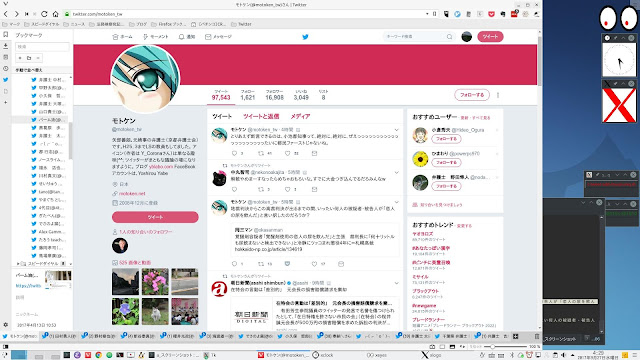Click the magnifier icon in Twitter search
Viewport: 640px width, 360px height.
(449, 37)
